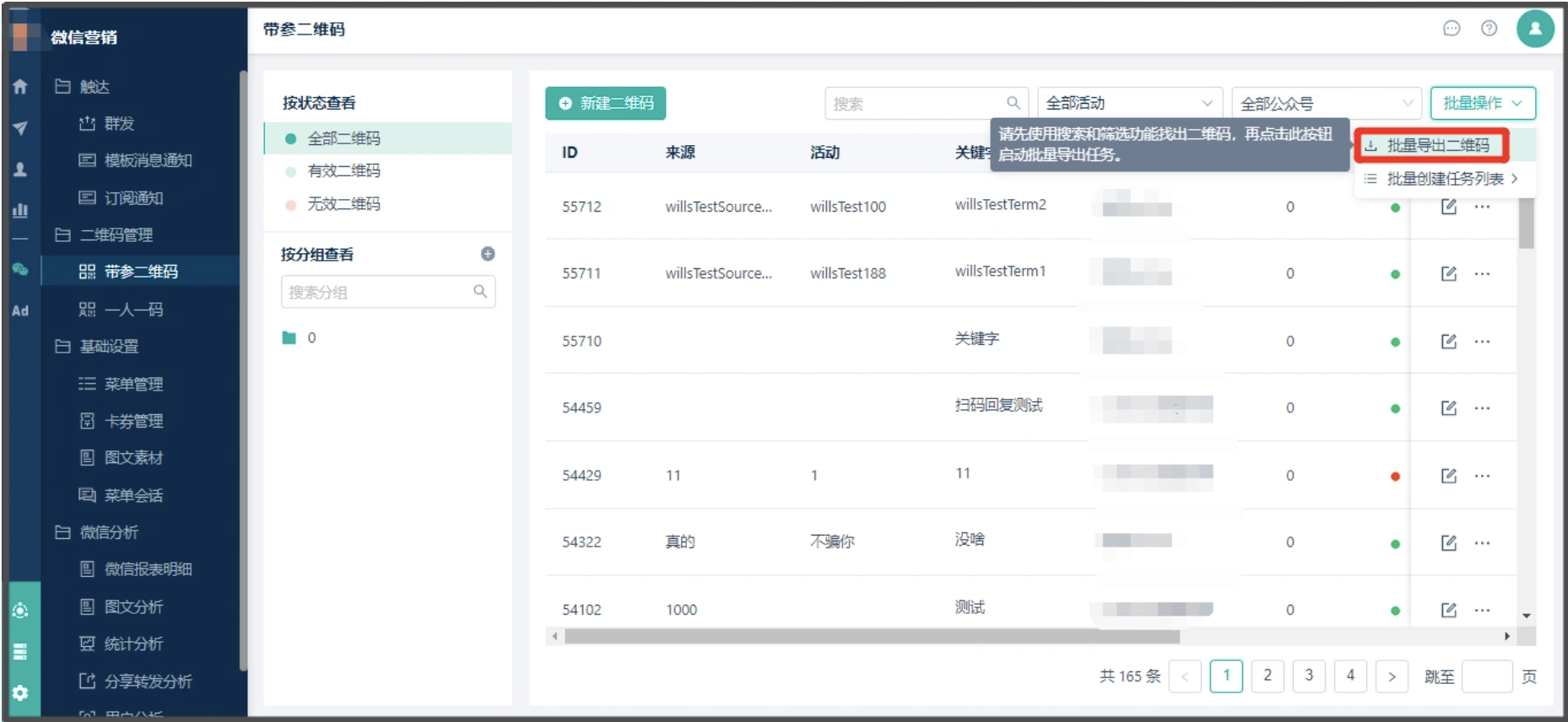Open more options for row 54459
1568x722 pixels.
point(1482,408)
